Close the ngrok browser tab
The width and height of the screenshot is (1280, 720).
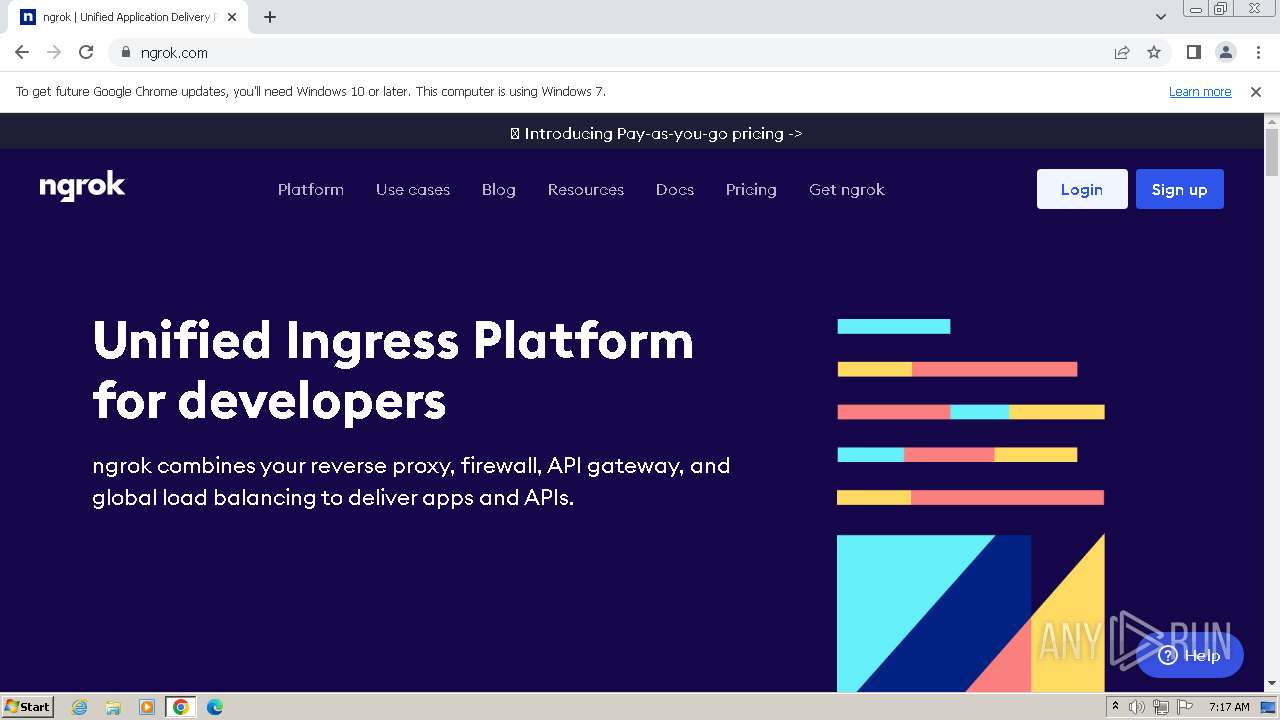click(232, 17)
